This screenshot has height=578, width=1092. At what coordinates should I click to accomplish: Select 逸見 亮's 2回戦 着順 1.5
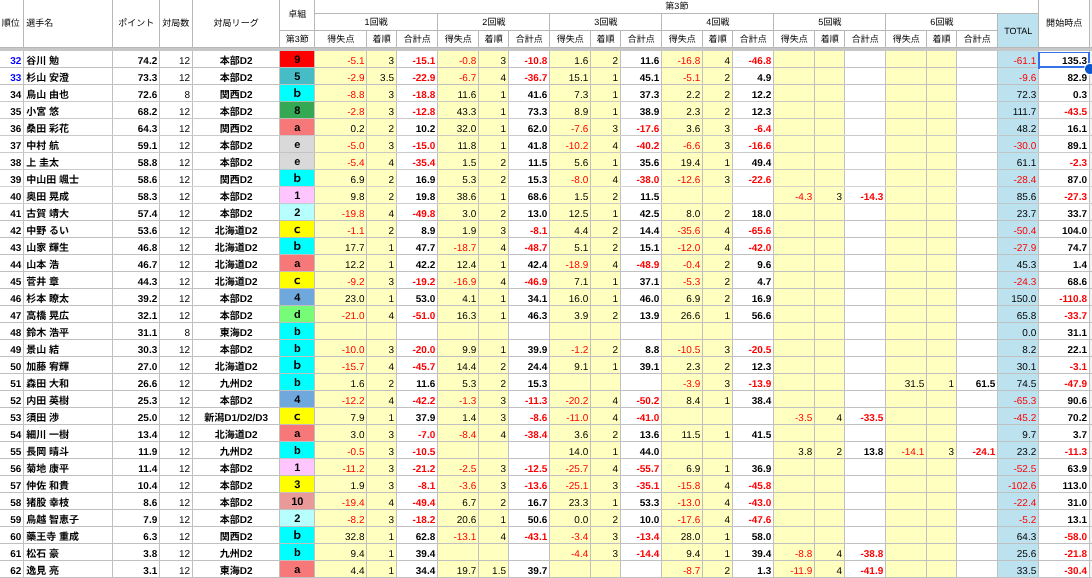pos(499,571)
